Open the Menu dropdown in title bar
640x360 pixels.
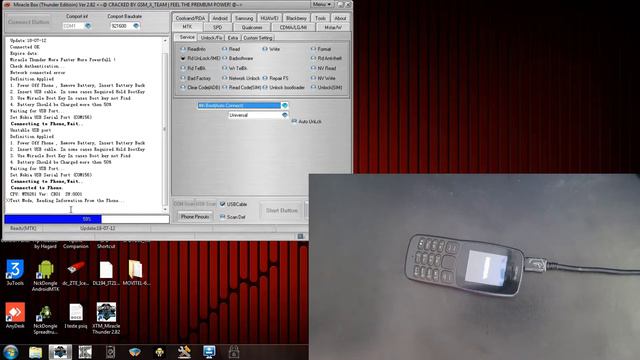pyautogui.click(x=322, y=4)
